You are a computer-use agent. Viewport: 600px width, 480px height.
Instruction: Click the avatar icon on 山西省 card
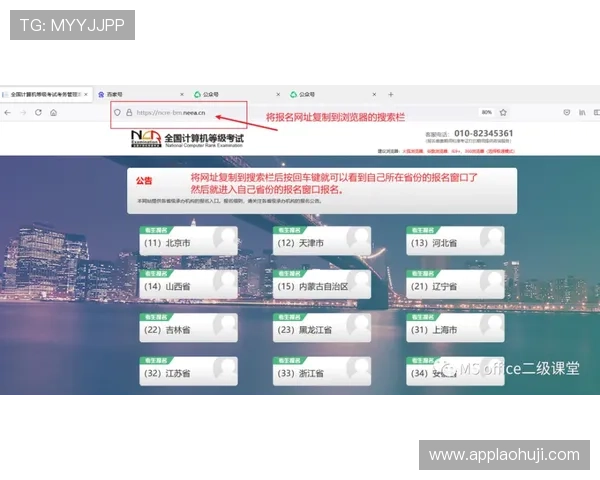coord(225,282)
